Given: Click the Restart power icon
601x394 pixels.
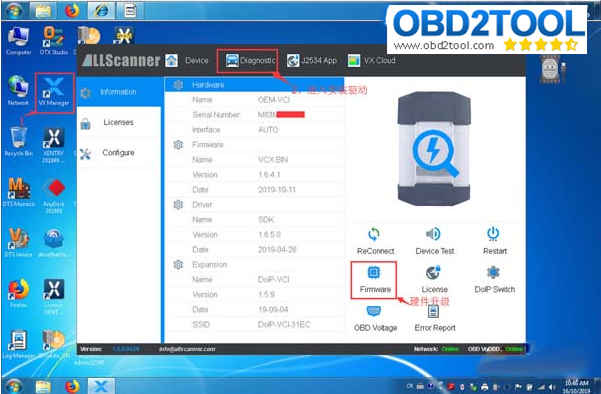Looking at the screenshot, I should pyautogui.click(x=493, y=233).
